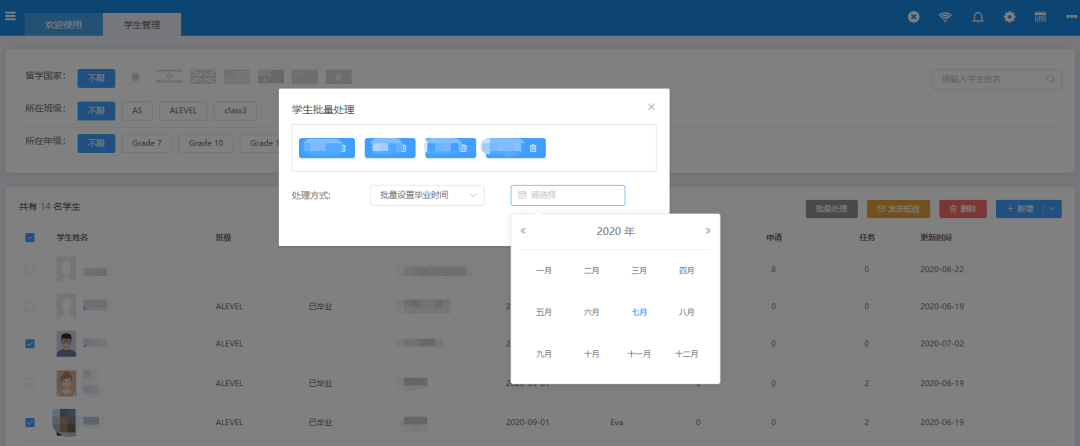Viewport: 1080px width, 446px height.
Task: Go to previous year with double-left arrow
Action: pos(523,231)
